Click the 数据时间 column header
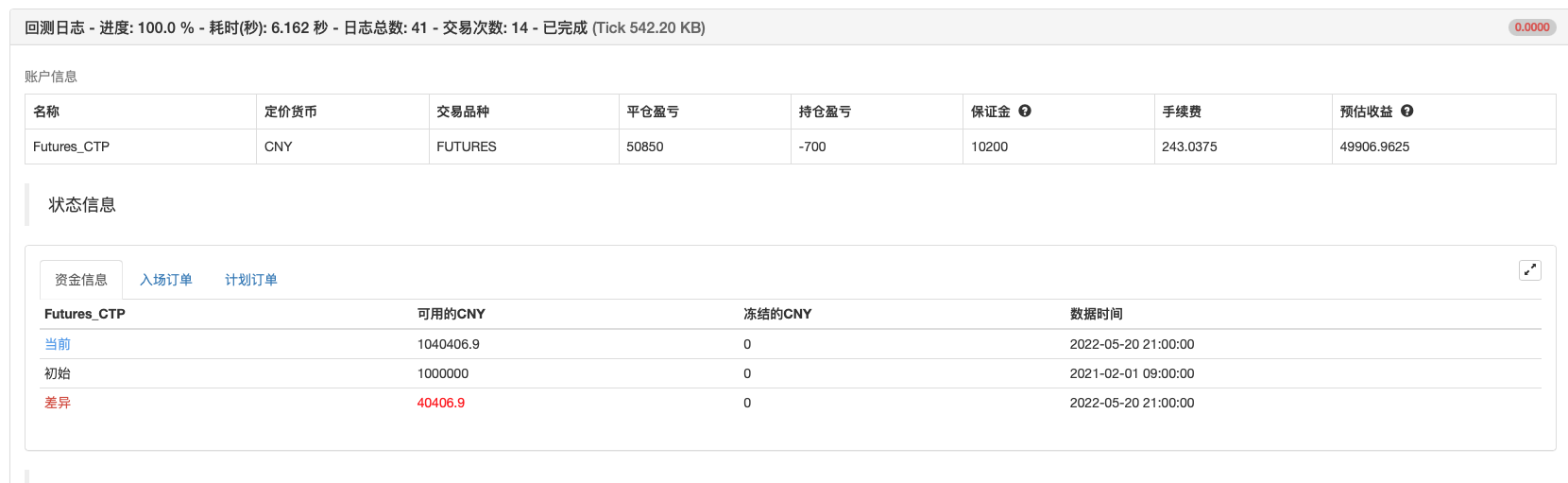The image size is (1568, 483). [1097, 314]
